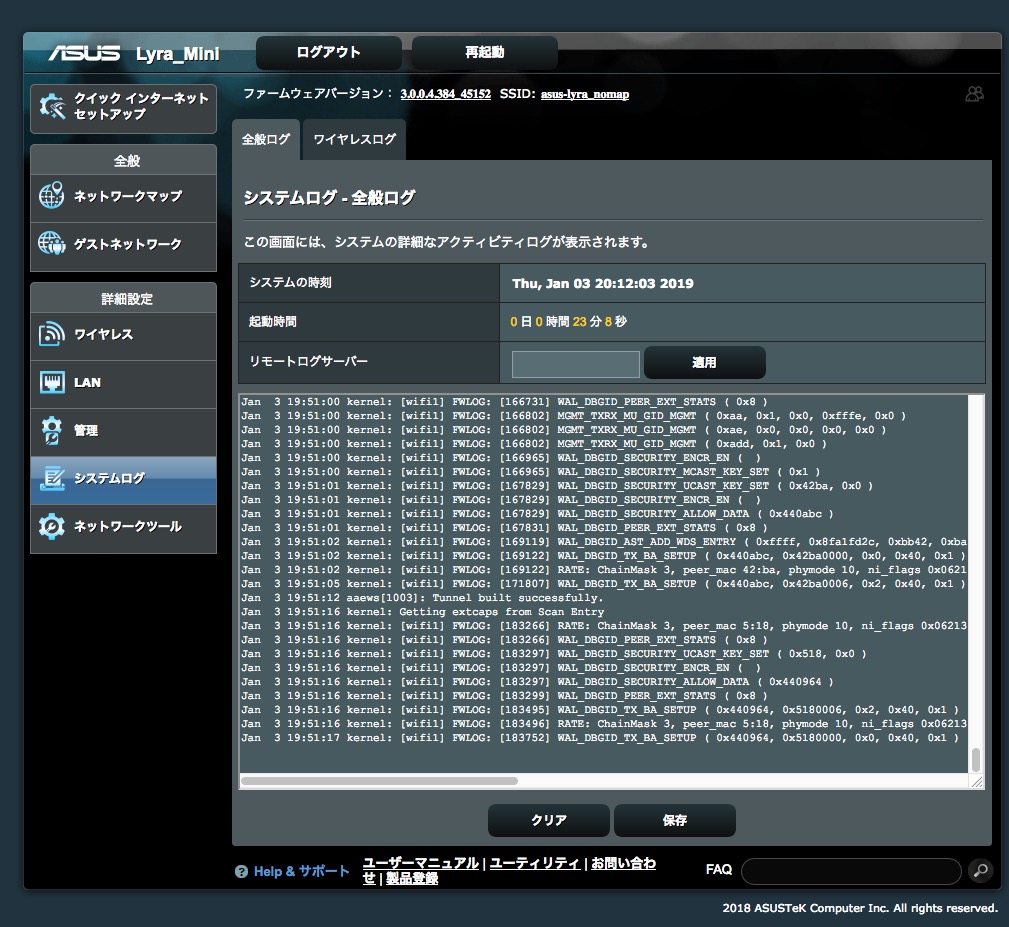Open the お問い合わせ link
This screenshot has width=1009, height=927.
[x=623, y=863]
